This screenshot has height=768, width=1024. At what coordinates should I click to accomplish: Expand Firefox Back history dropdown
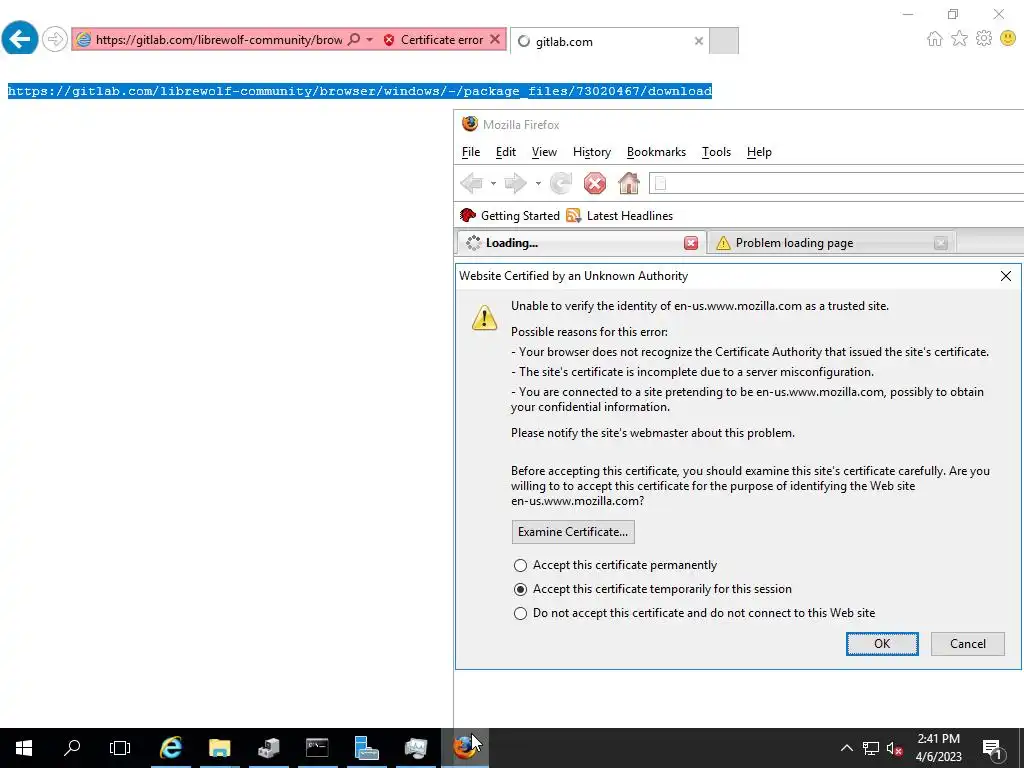(x=493, y=184)
